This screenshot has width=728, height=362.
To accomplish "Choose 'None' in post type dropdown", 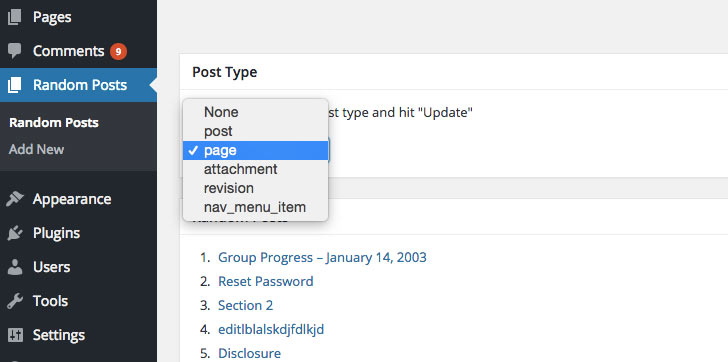I will 255,112.
